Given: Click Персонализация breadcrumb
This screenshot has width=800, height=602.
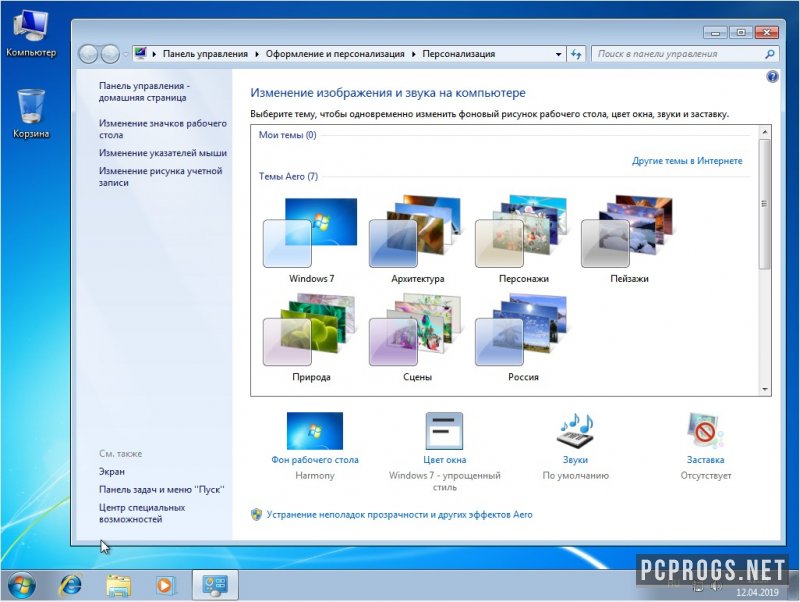Looking at the screenshot, I should point(458,54).
